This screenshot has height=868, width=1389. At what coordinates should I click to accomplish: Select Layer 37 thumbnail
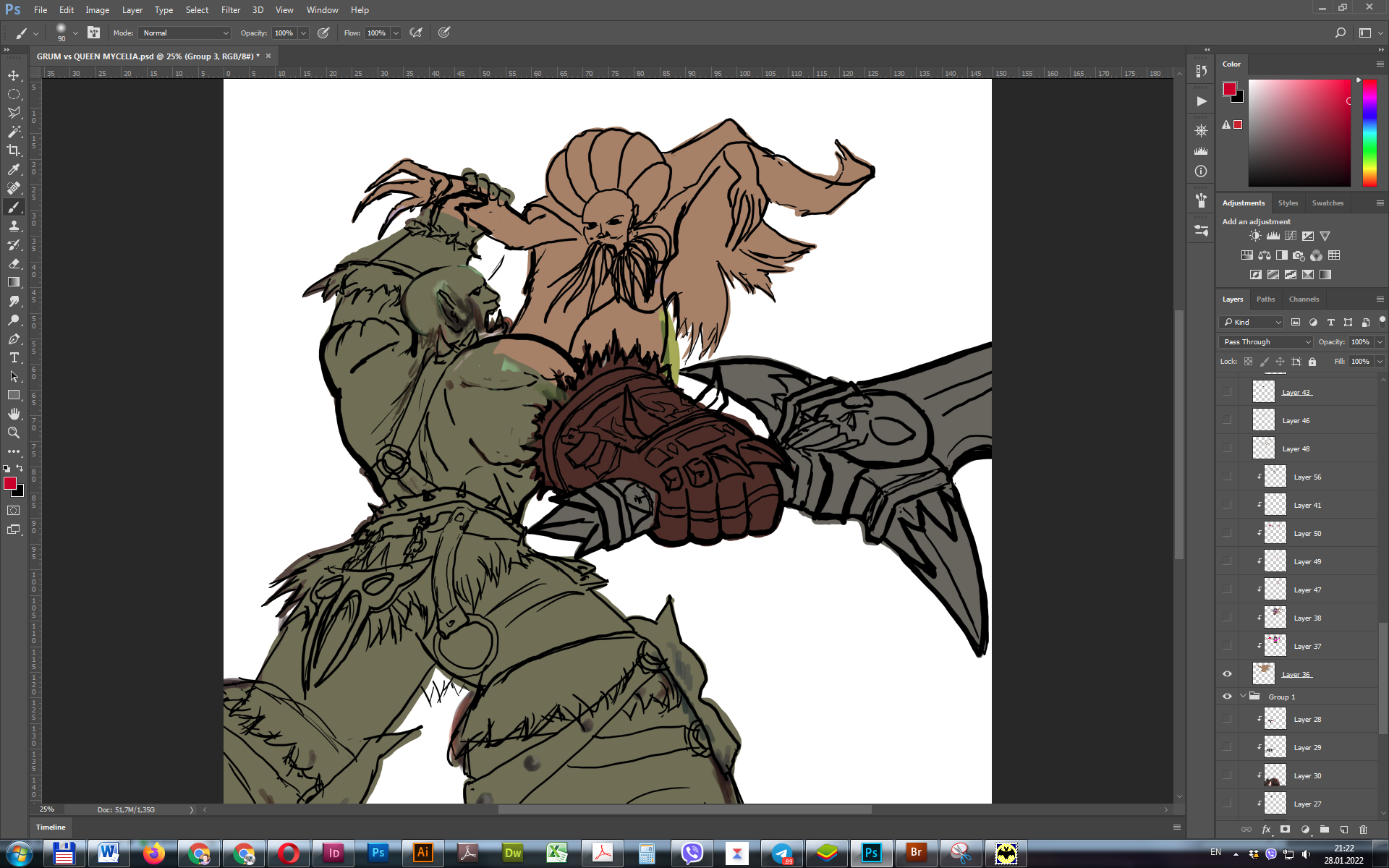pyautogui.click(x=1275, y=646)
